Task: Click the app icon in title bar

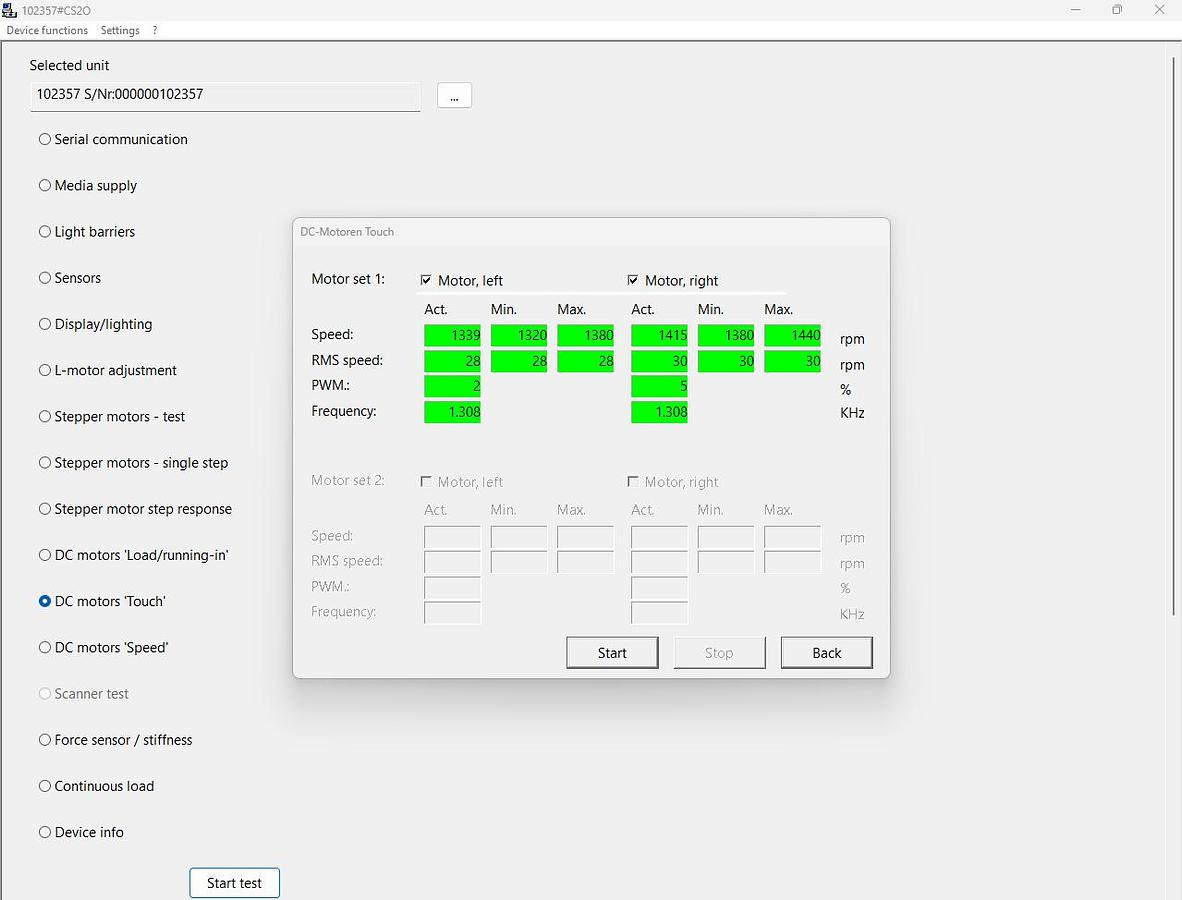Action: point(10,10)
